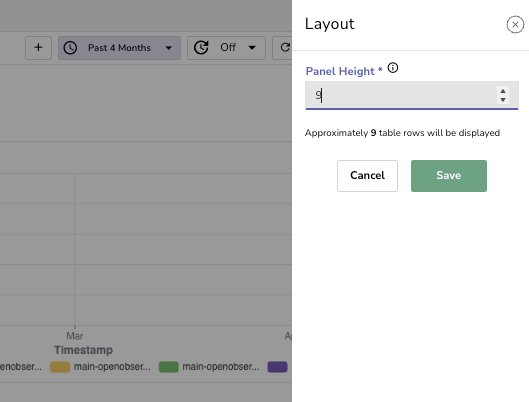Click the plus add button in toolbar
Screen dimensions: 529x402
38,48
